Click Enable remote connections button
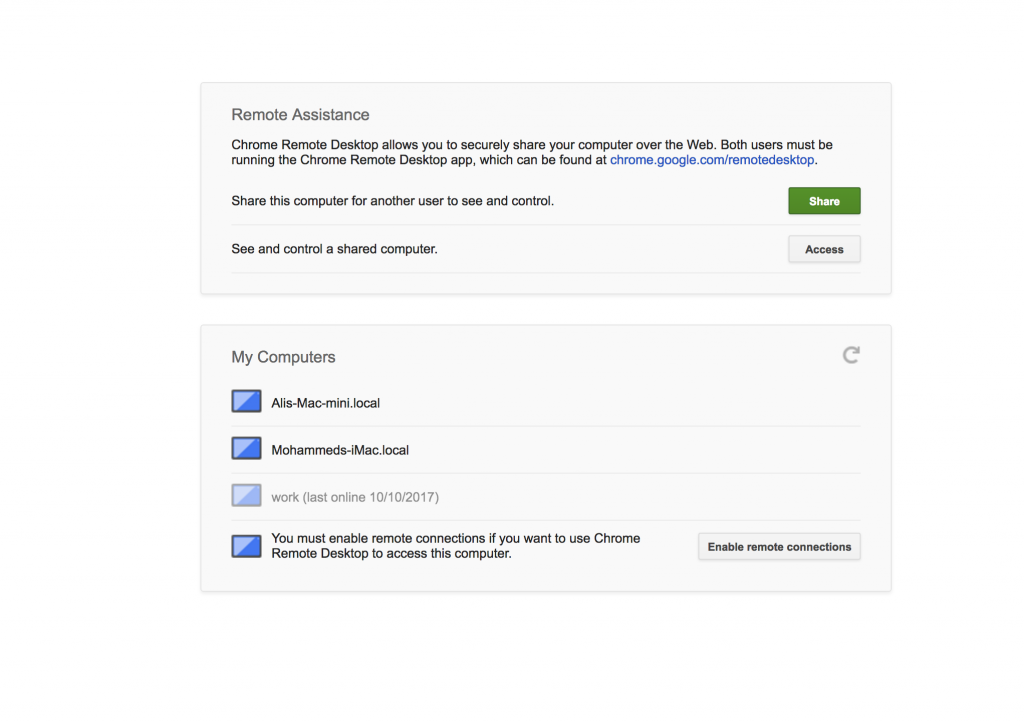The image size is (1024, 722). point(779,547)
